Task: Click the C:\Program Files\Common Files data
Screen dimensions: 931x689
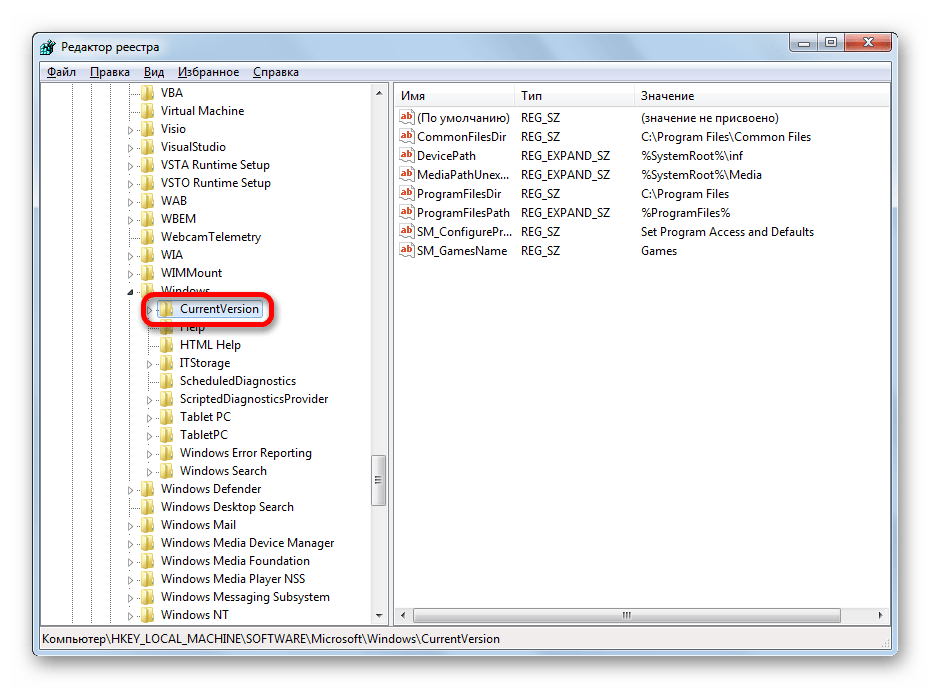Action: 726,137
